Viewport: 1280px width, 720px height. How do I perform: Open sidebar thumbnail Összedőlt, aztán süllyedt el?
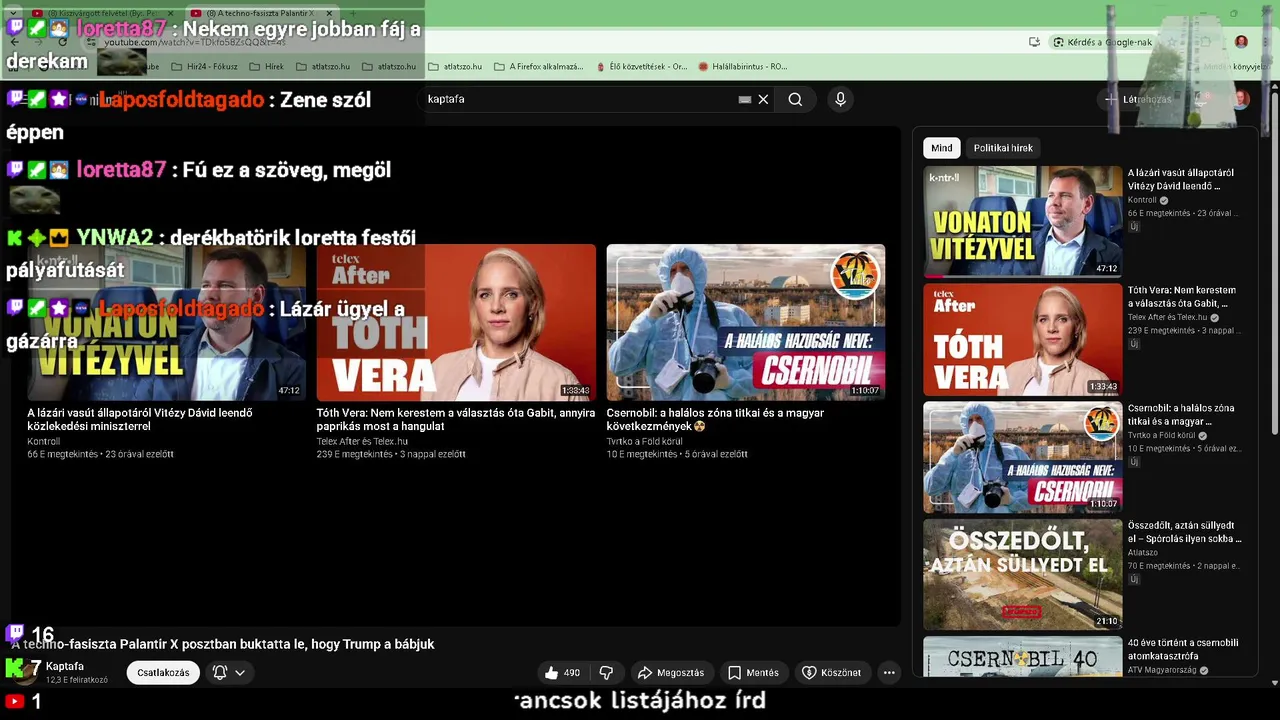tap(1022, 574)
